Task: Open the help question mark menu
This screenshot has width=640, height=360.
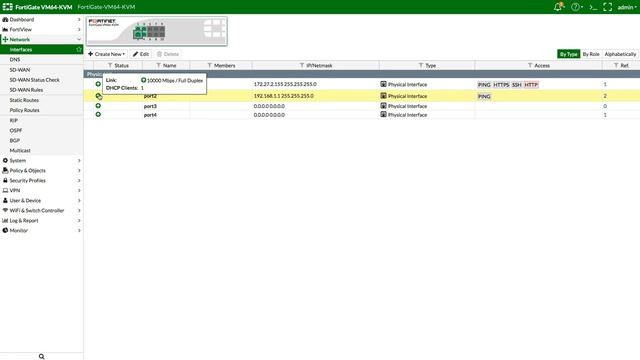Action: (576, 7)
